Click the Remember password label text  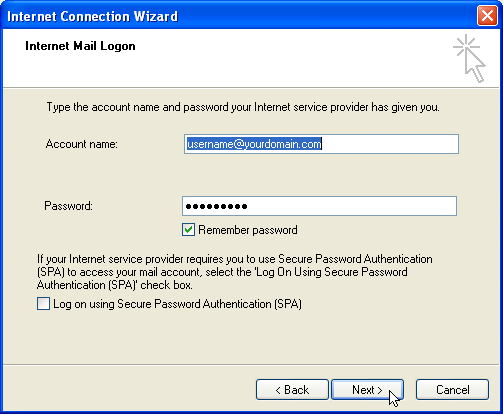248,230
